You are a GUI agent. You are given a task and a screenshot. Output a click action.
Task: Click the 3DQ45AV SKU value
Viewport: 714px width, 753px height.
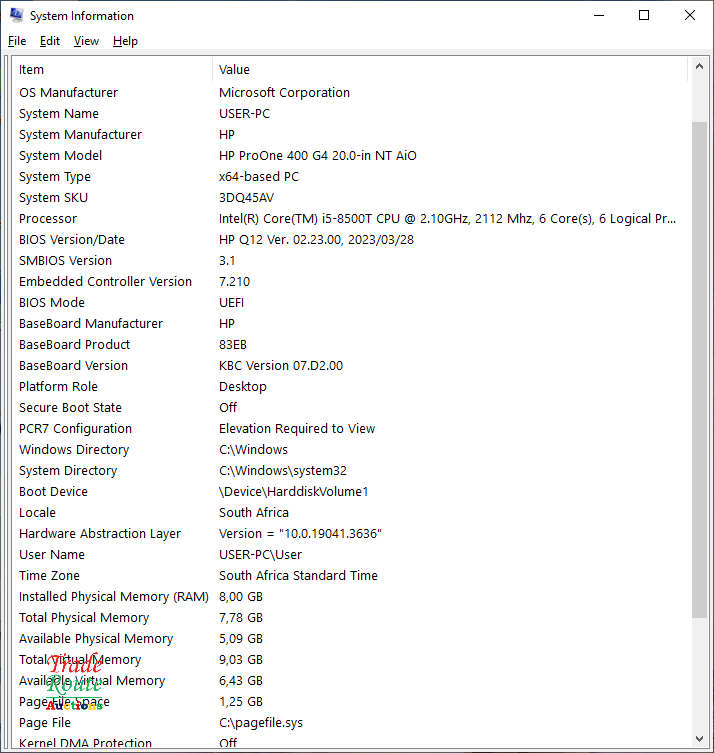pos(246,198)
